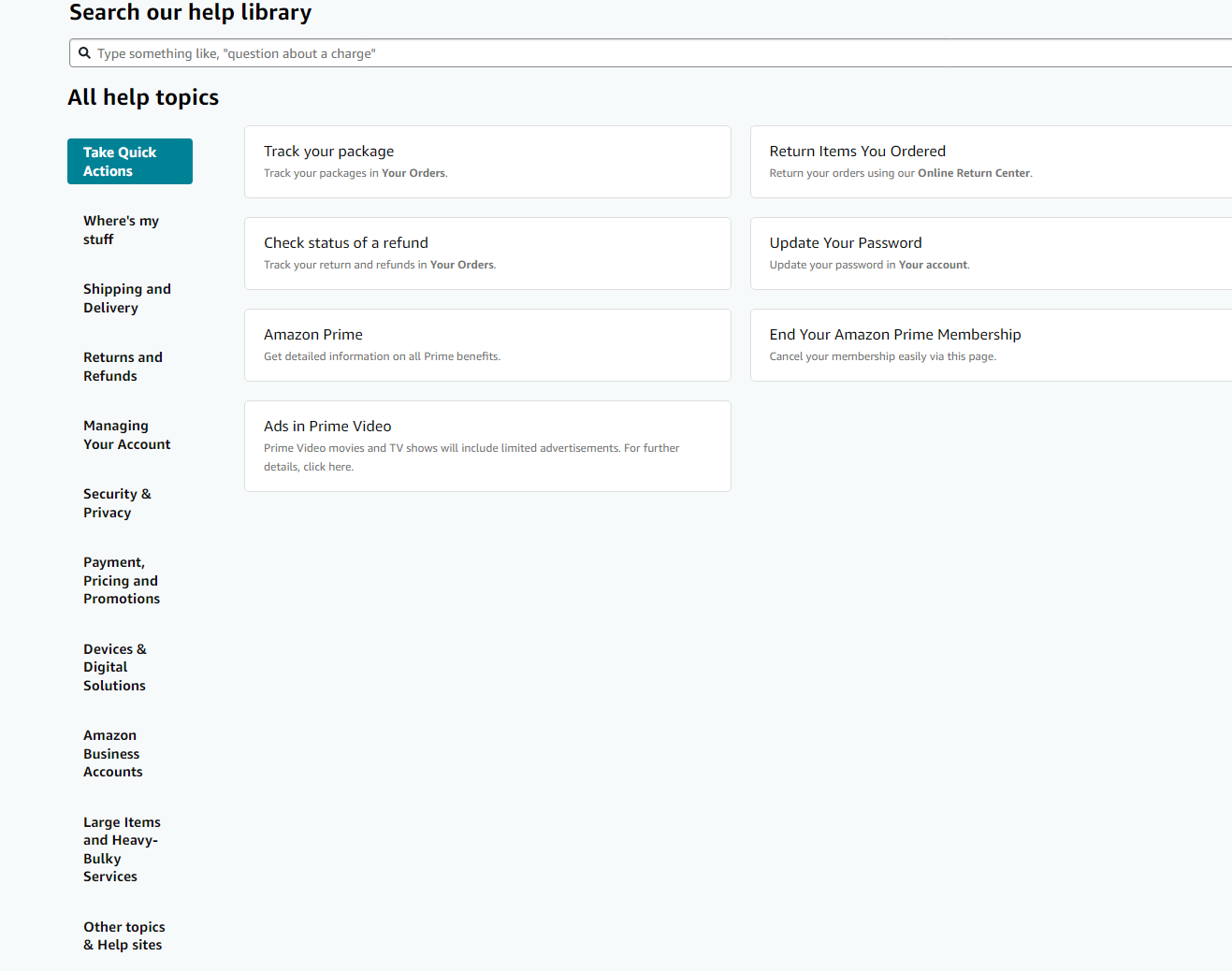Select the Take Quick Actions tab
Screen dimensions: 1232x971
(130, 162)
